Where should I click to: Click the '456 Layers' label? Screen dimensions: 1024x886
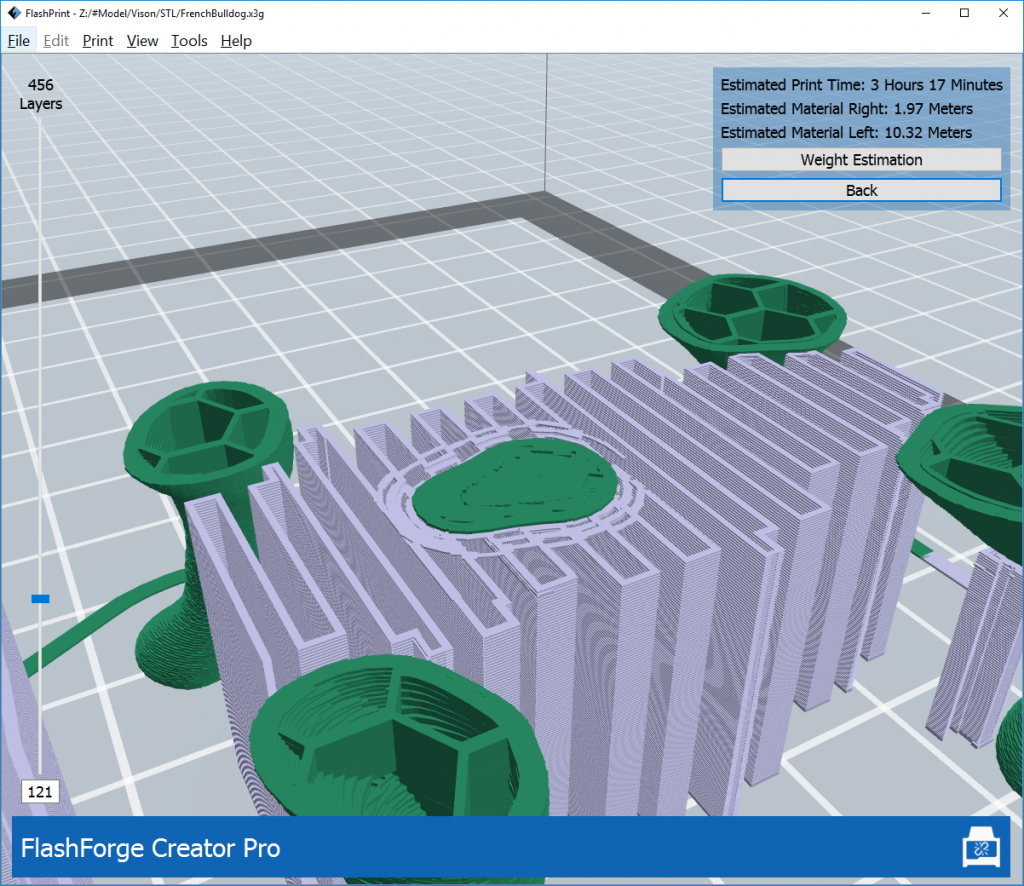pos(40,94)
